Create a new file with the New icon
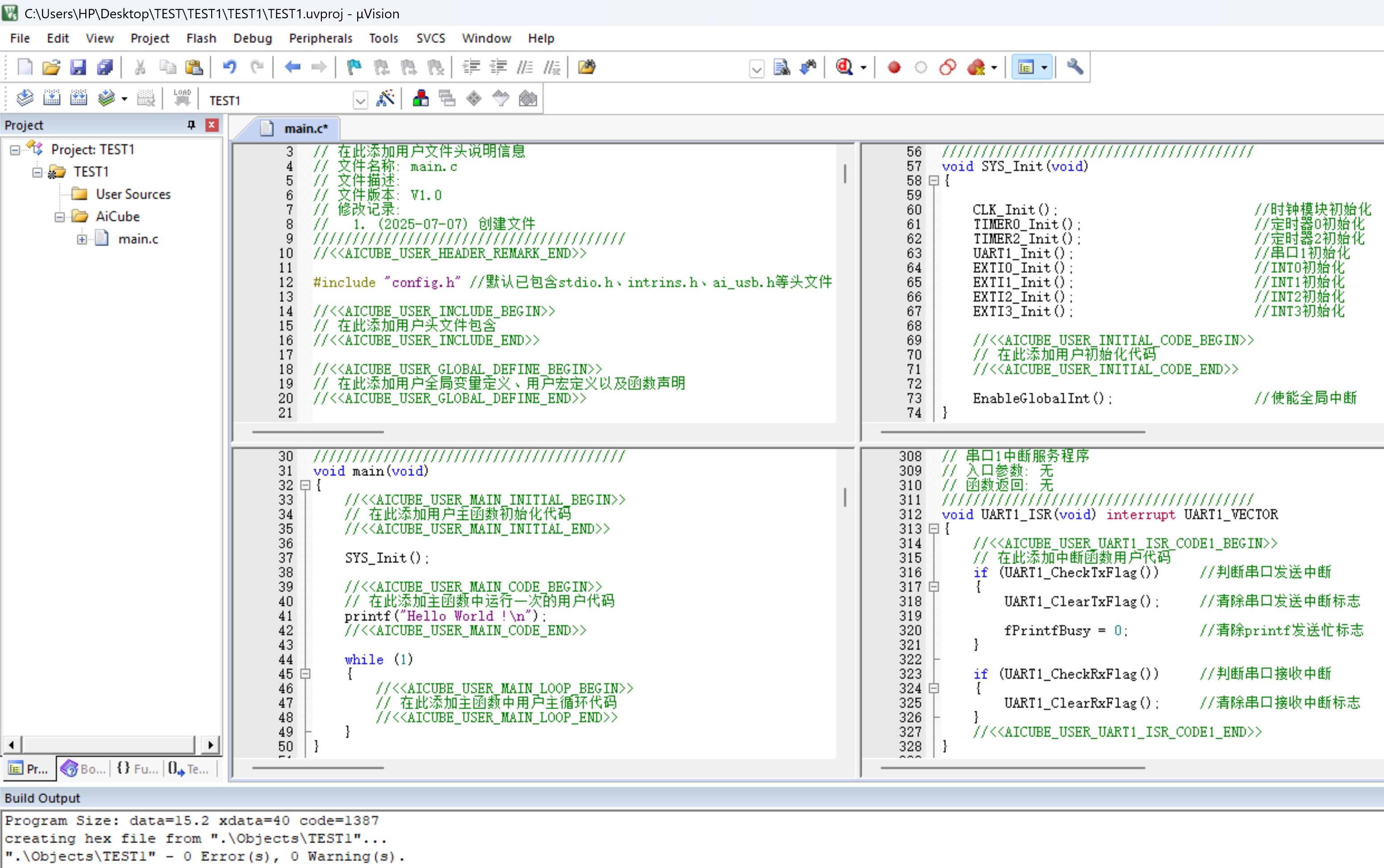The height and width of the screenshot is (868, 1384). click(x=25, y=67)
